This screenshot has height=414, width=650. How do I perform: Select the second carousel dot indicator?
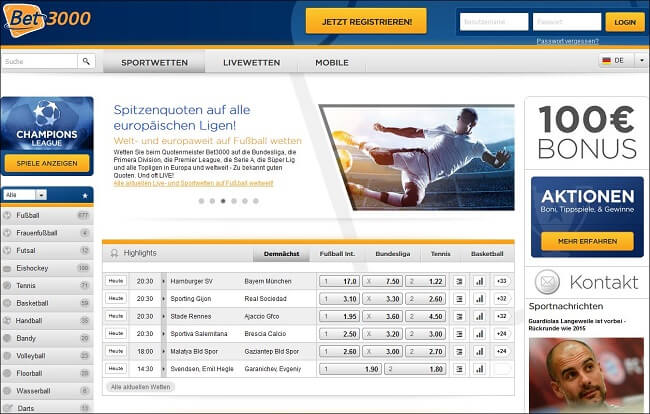coord(212,201)
